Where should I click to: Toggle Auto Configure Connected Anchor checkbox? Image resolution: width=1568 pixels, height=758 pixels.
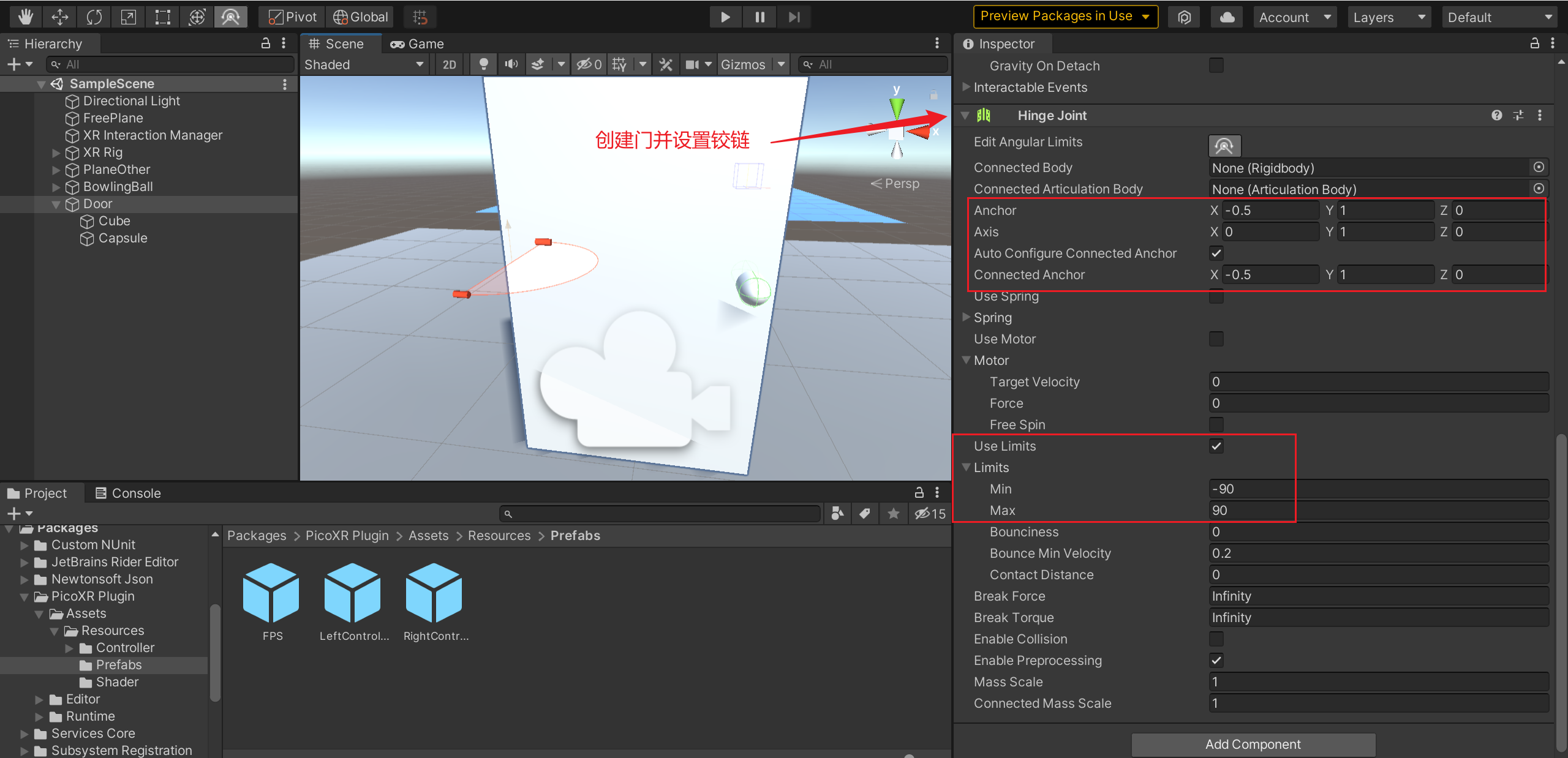tap(1216, 253)
